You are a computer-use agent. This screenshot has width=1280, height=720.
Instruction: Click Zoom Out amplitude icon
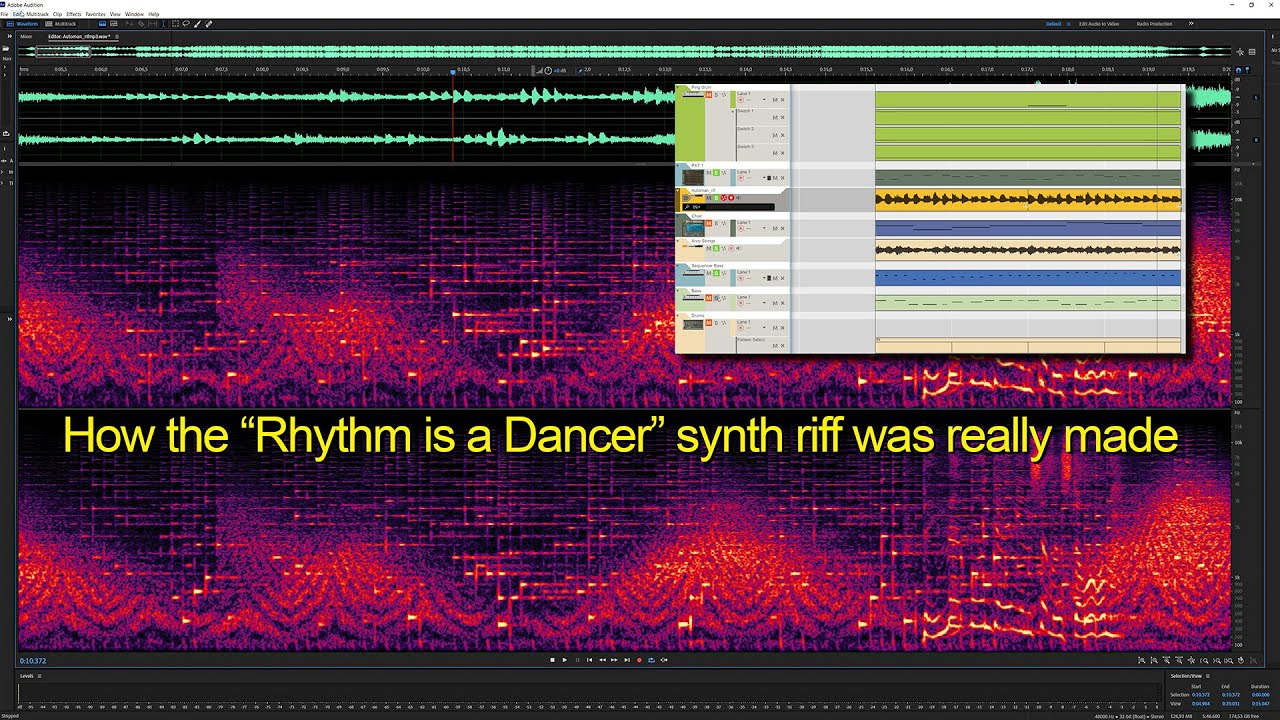click(1154, 660)
